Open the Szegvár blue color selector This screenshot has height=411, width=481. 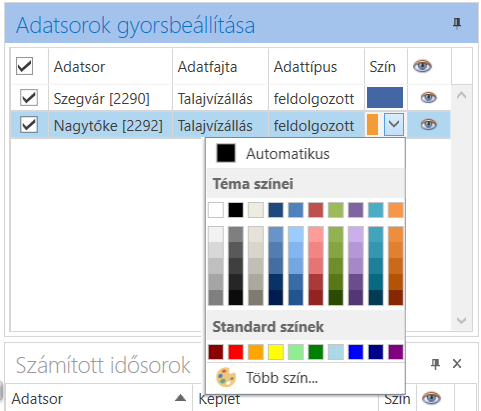coord(385,98)
